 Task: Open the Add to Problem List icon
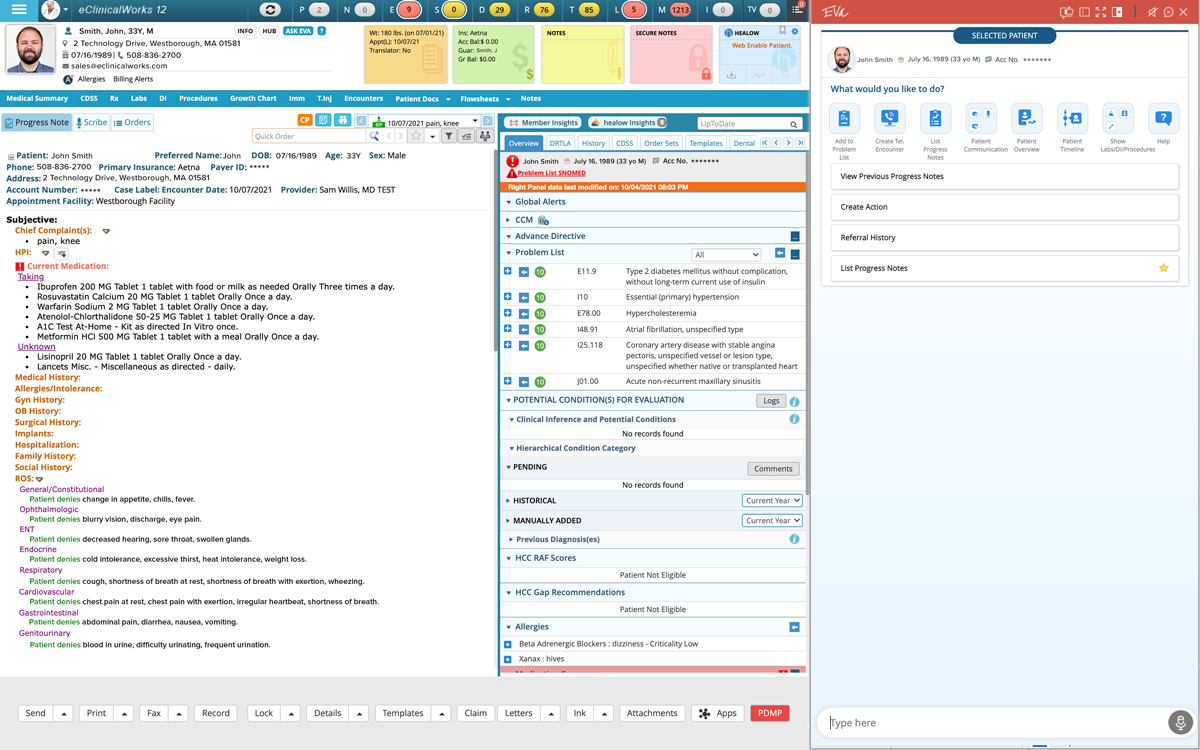843,118
